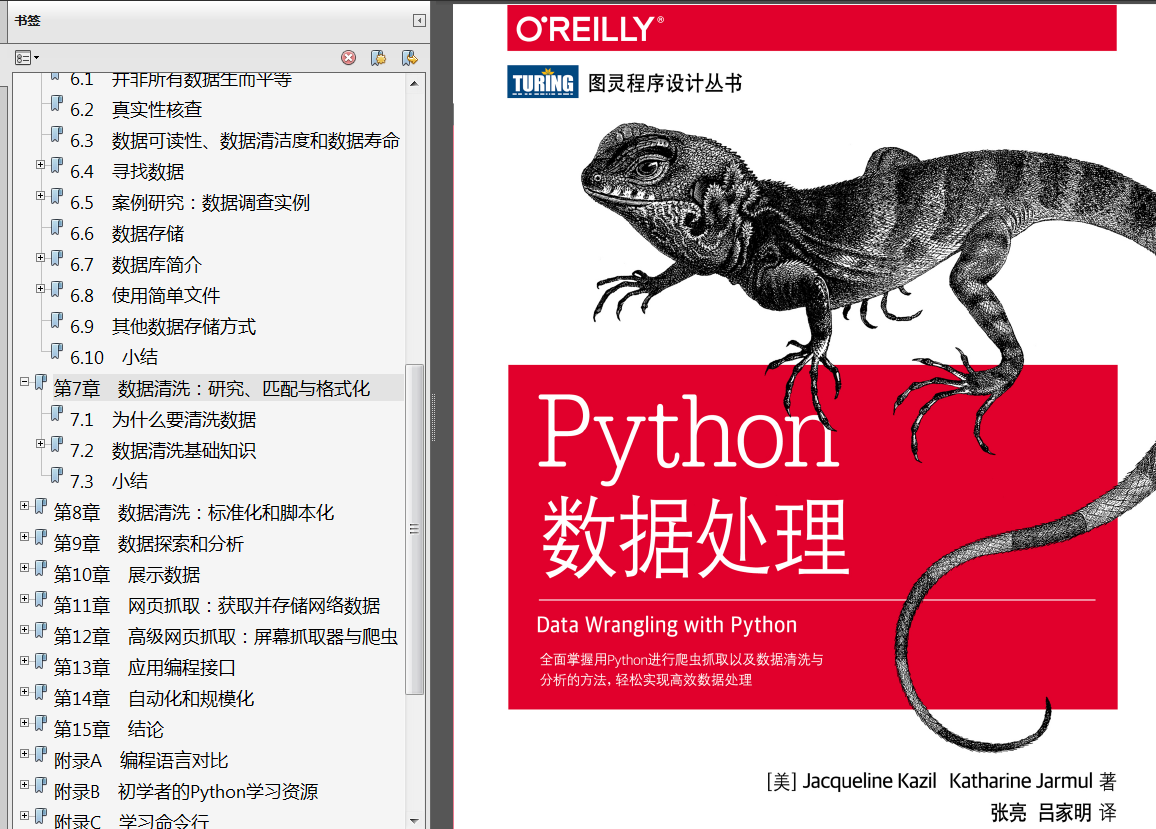Click bookmark icon beside 第9章 数据探索和分析
This screenshot has width=1156, height=829.
point(41,538)
